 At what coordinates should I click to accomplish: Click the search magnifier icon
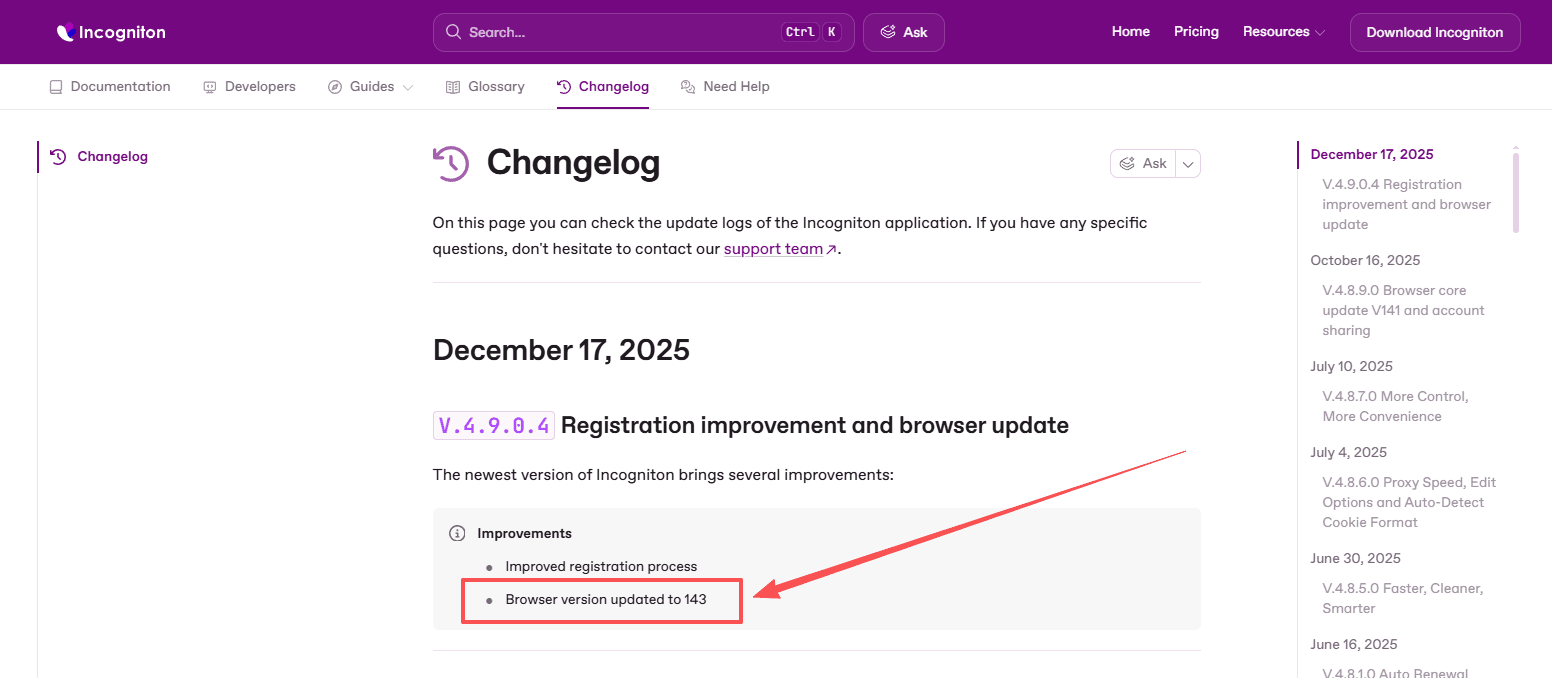click(x=453, y=32)
